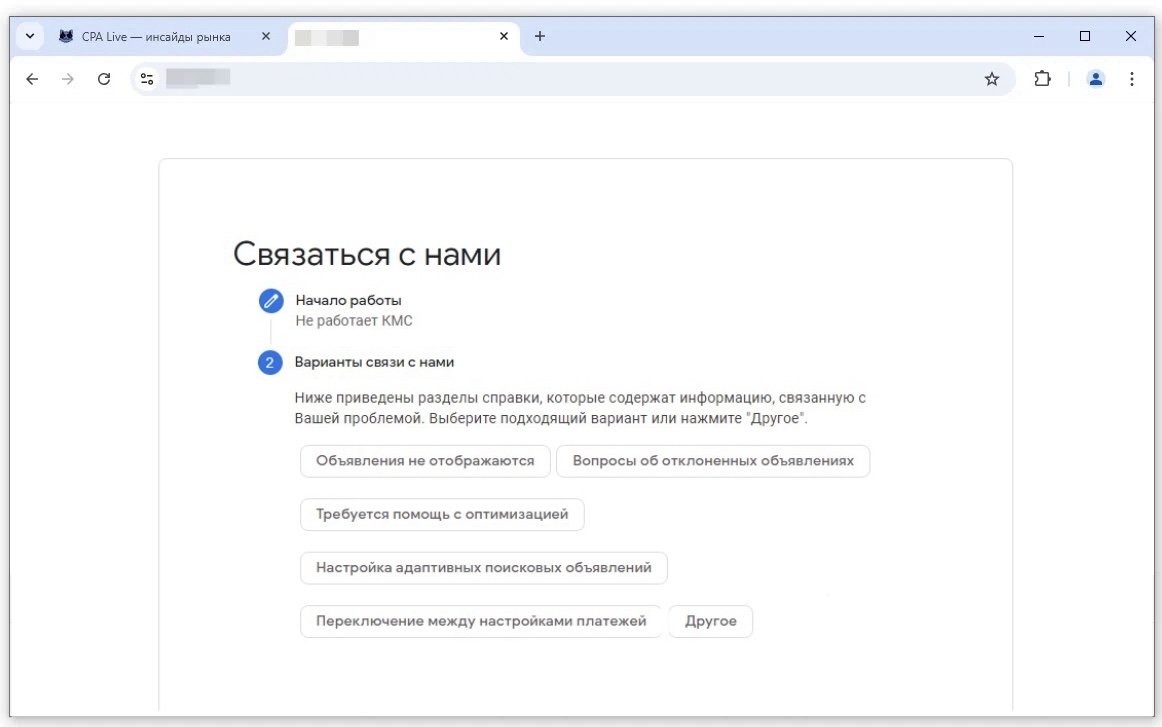The height and width of the screenshot is (727, 1162).
Task: Select 'Настройка адаптивных поисковых объявлений'
Action: pos(483,568)
